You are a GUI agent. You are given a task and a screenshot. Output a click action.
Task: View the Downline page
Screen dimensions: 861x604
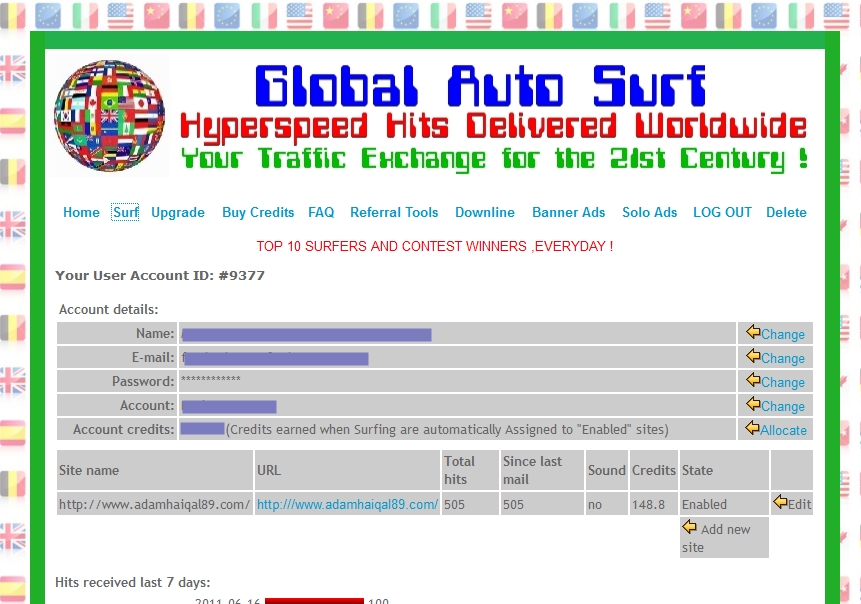485,212
